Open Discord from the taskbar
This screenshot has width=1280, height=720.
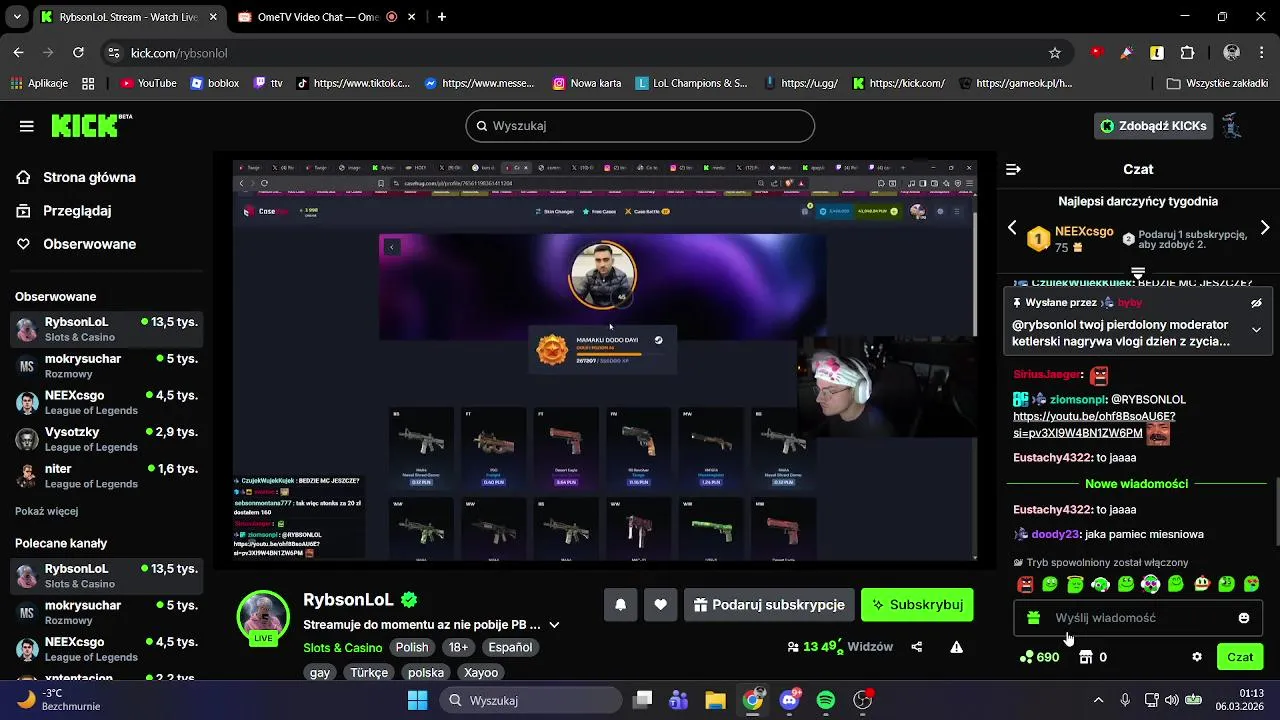[789, 700]
